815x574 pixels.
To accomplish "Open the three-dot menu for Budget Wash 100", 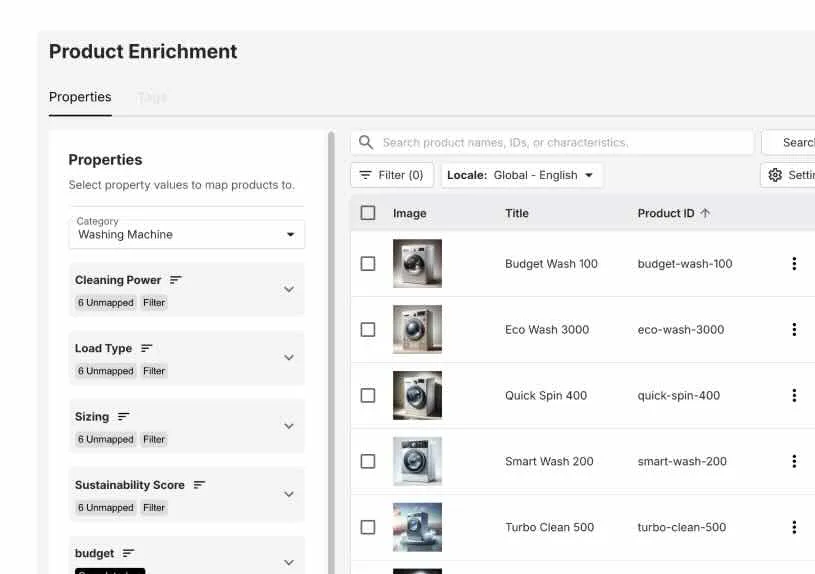I will pos(794,264).
